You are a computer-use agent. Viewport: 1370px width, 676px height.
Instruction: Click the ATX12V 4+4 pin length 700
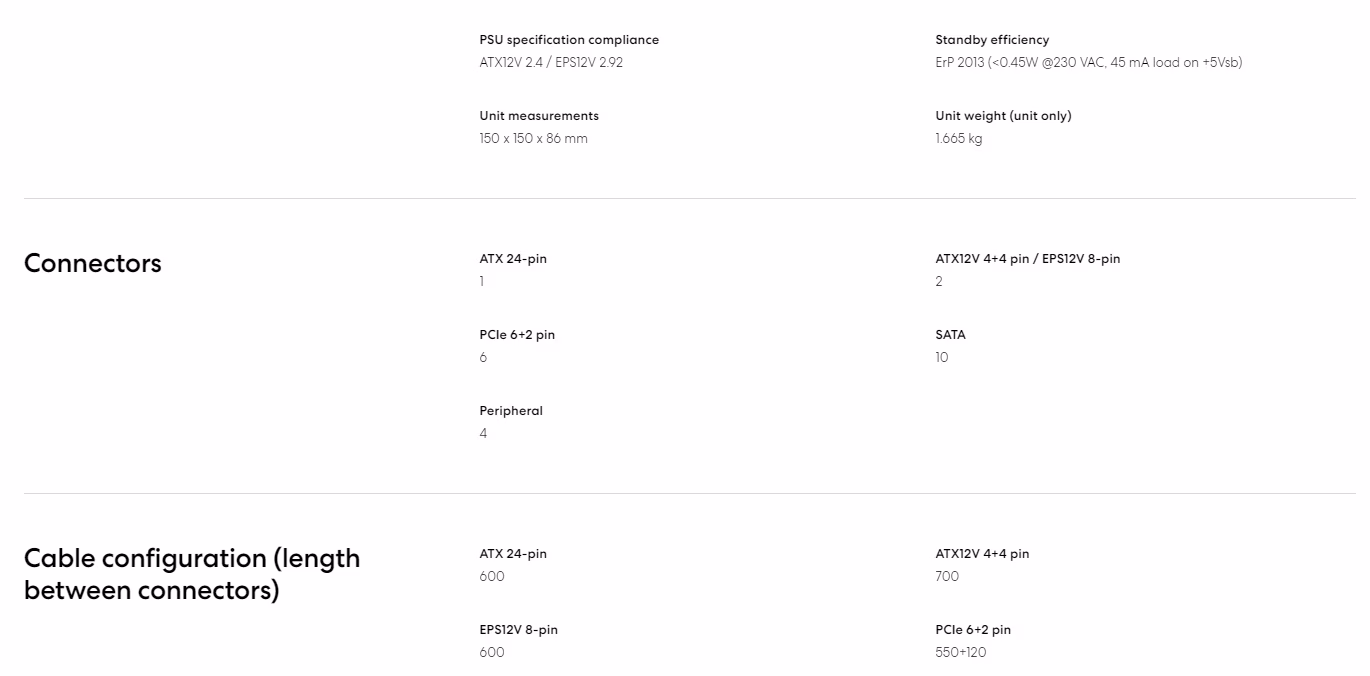(947, 576)
